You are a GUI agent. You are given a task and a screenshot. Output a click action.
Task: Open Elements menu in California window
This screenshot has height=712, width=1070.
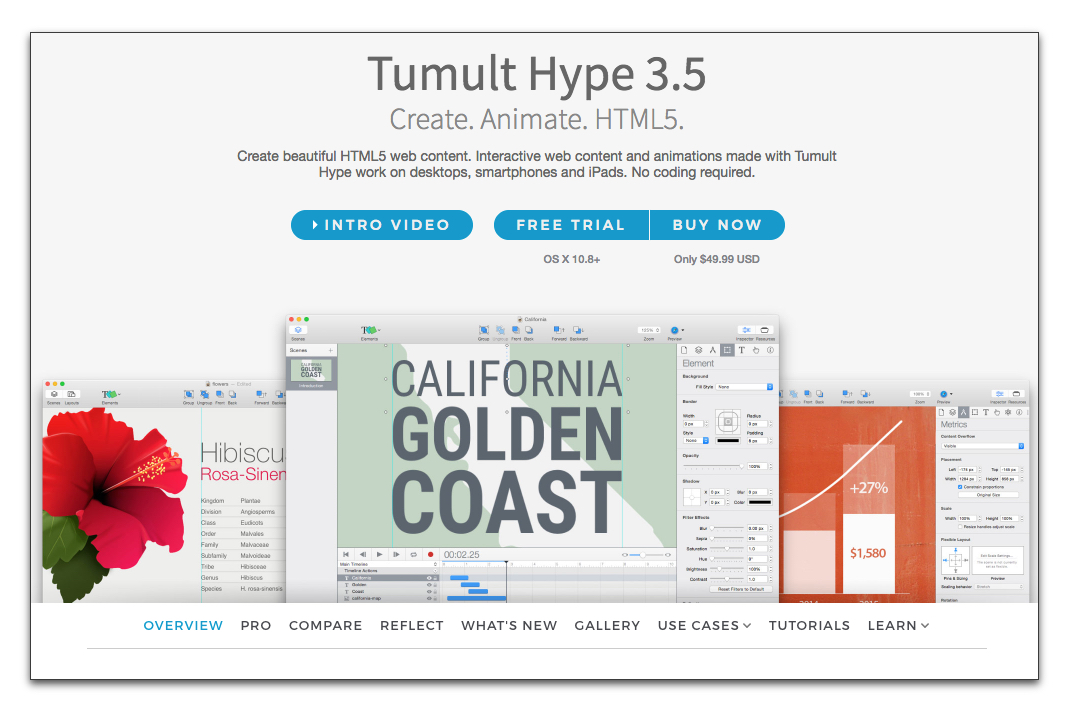[371, 330]
